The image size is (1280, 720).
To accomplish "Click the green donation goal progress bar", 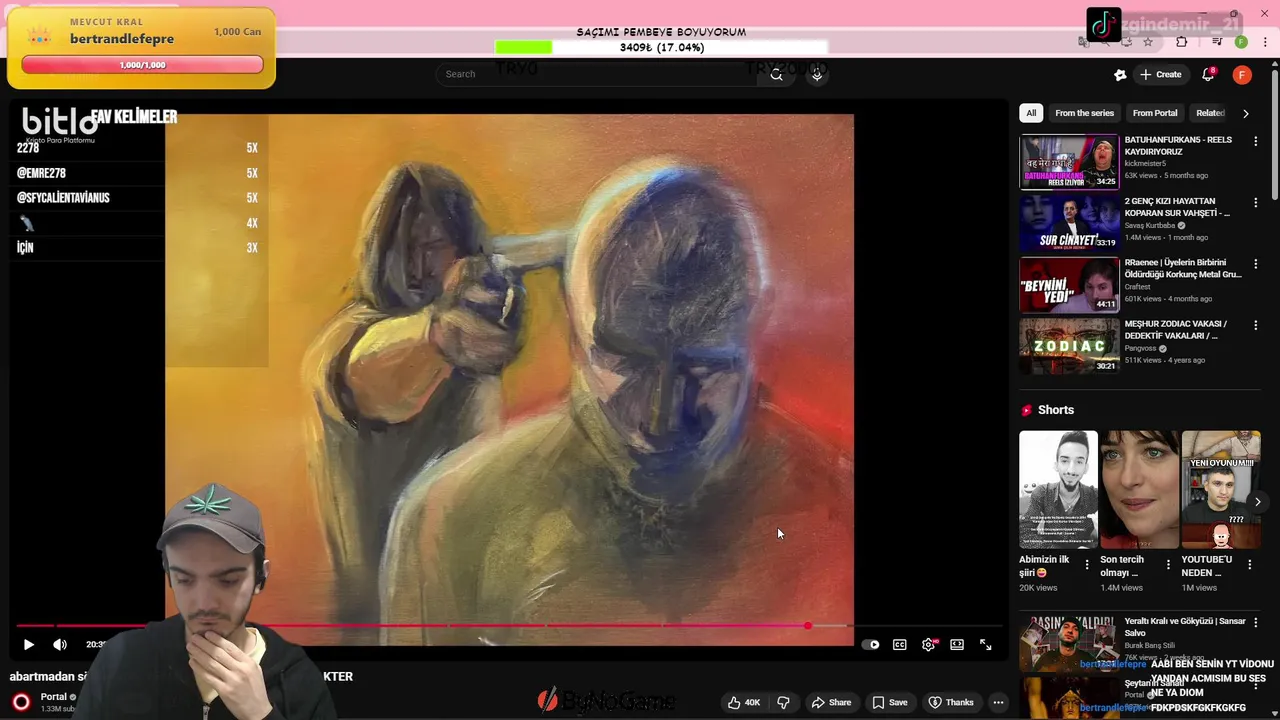I will pyautogui.click(x=661, y=47).
